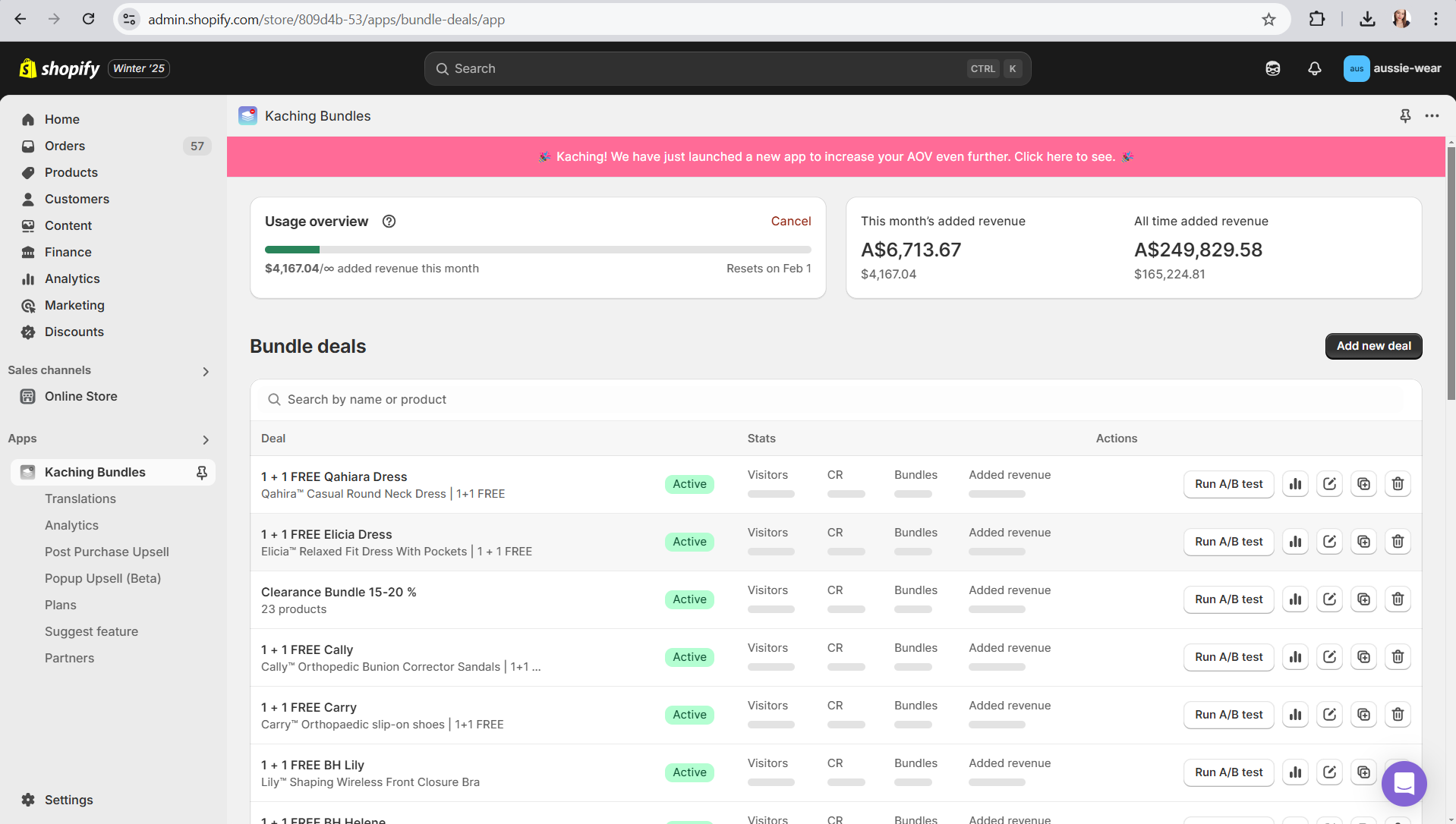Screen dimensions: 1456x824
Task: Unpin Kaching Bundles in the sidebar
Action: coord(202,473)
